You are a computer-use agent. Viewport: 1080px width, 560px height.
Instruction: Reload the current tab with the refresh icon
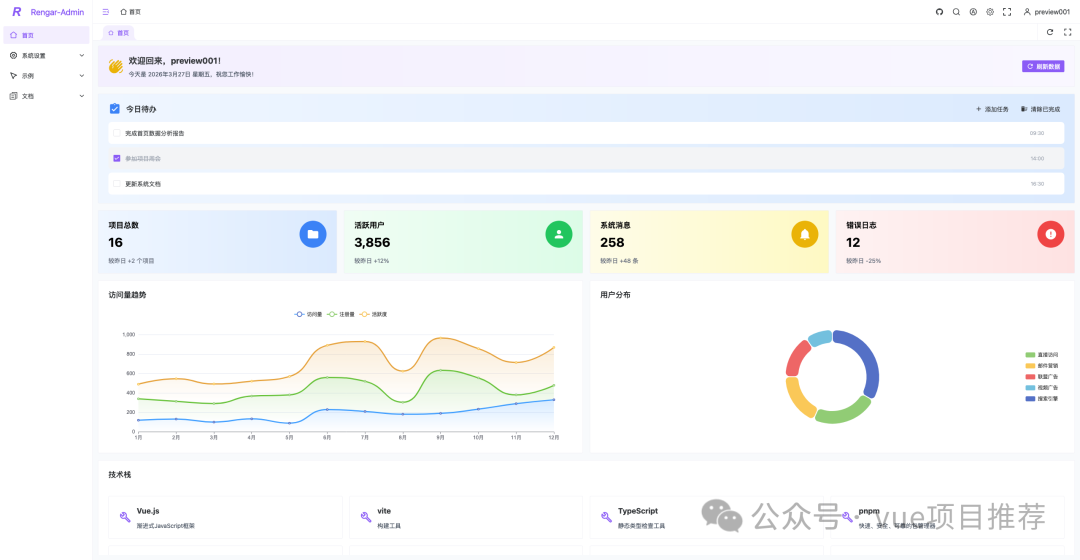1050,32
